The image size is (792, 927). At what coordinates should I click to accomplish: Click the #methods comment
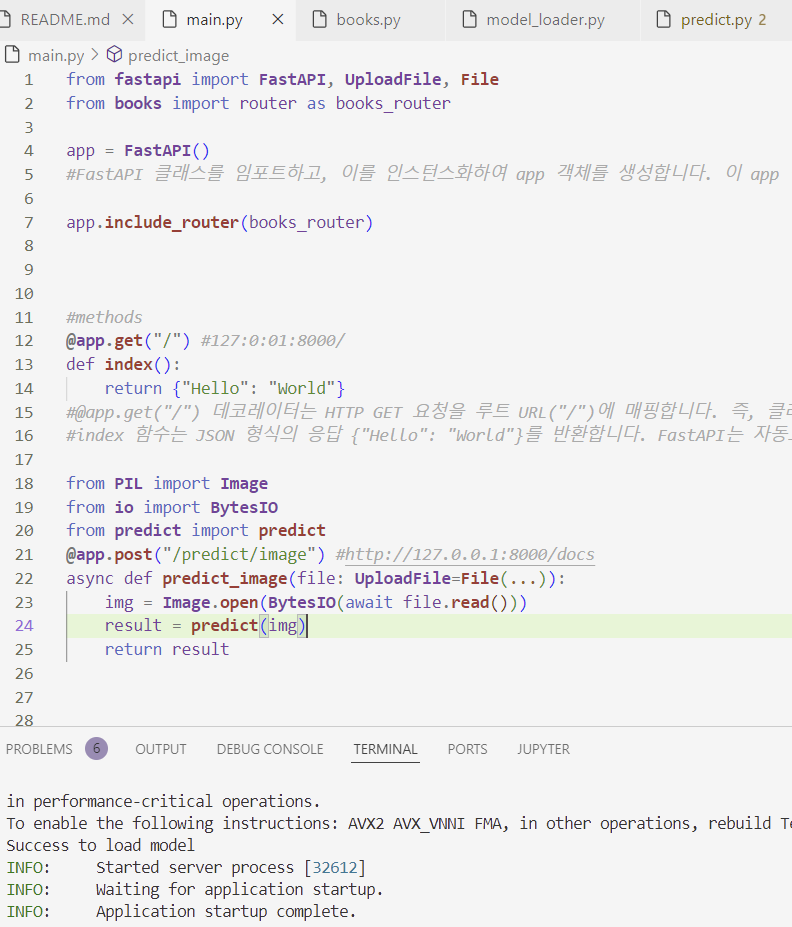(104, 317)
